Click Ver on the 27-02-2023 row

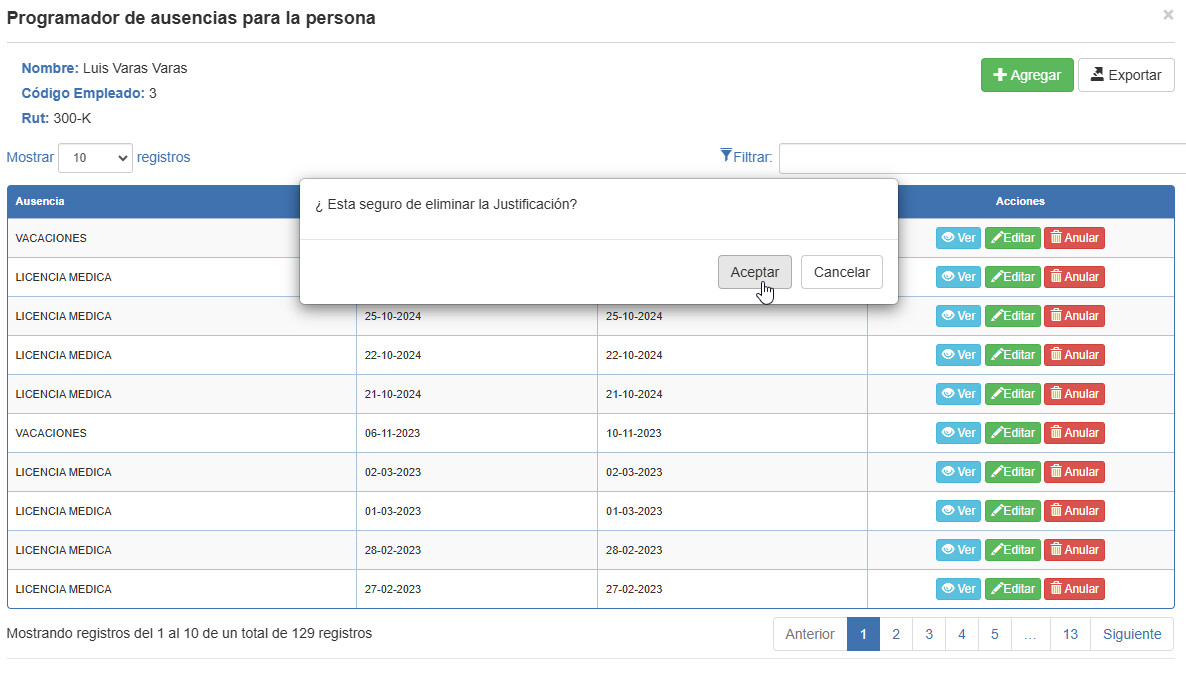point(958,589)
